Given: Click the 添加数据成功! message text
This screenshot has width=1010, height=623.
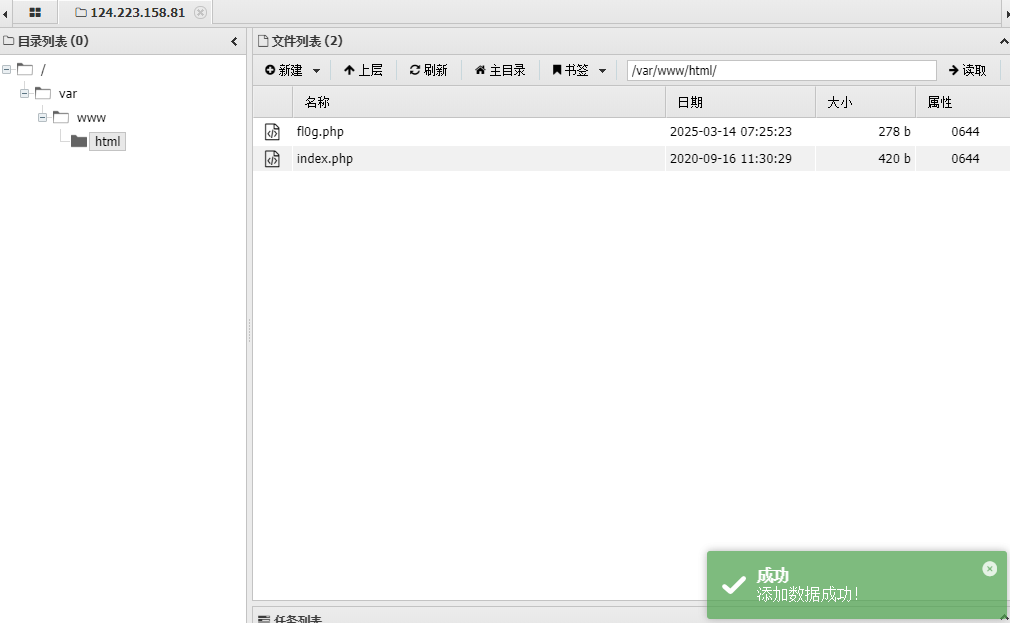Looking at the screenshot, I should [x=807, y=594].
